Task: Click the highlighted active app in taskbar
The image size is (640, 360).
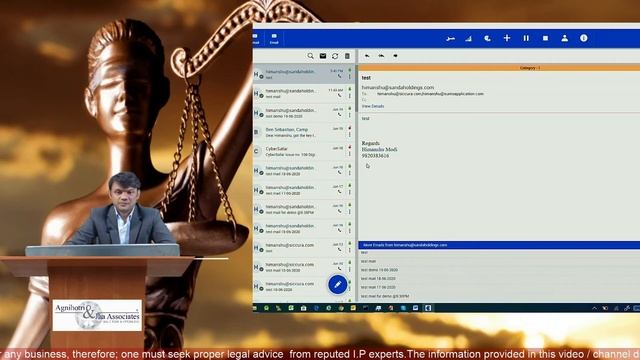Action: (x=428, y=308)
